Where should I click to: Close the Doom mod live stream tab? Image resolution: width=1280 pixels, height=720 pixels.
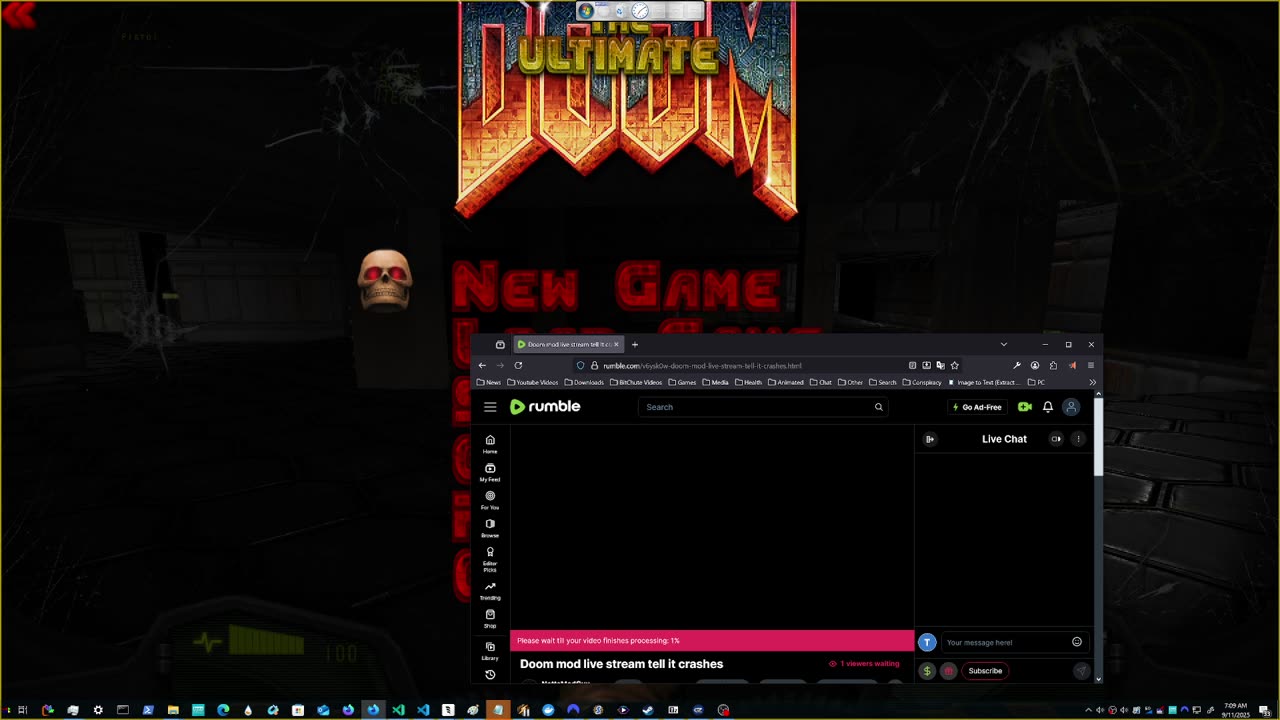616,345
